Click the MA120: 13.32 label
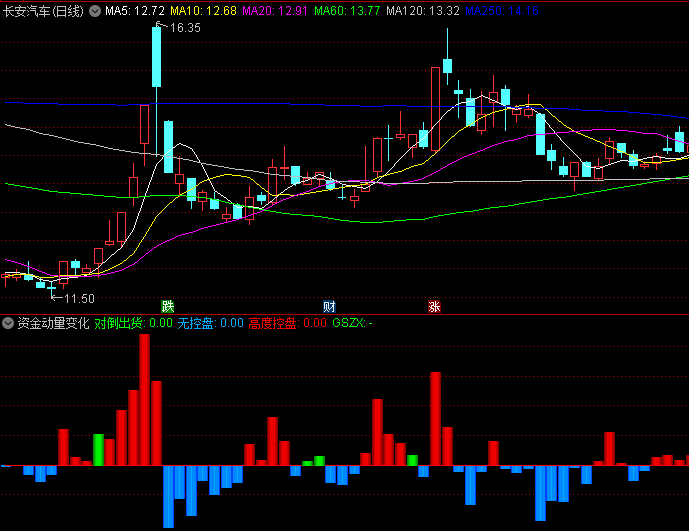Image resolution: width=689 pixels, height=531 pixels. point(423,11)
